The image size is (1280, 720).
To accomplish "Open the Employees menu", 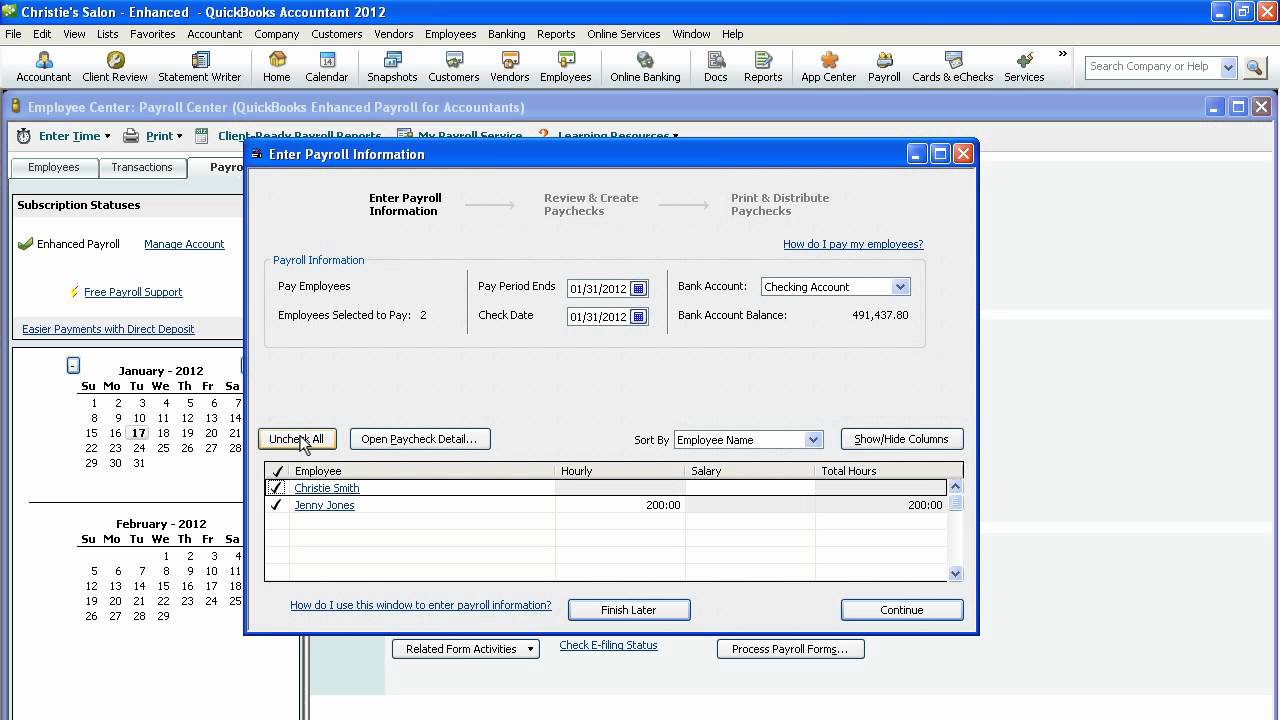I will [450, 34].
